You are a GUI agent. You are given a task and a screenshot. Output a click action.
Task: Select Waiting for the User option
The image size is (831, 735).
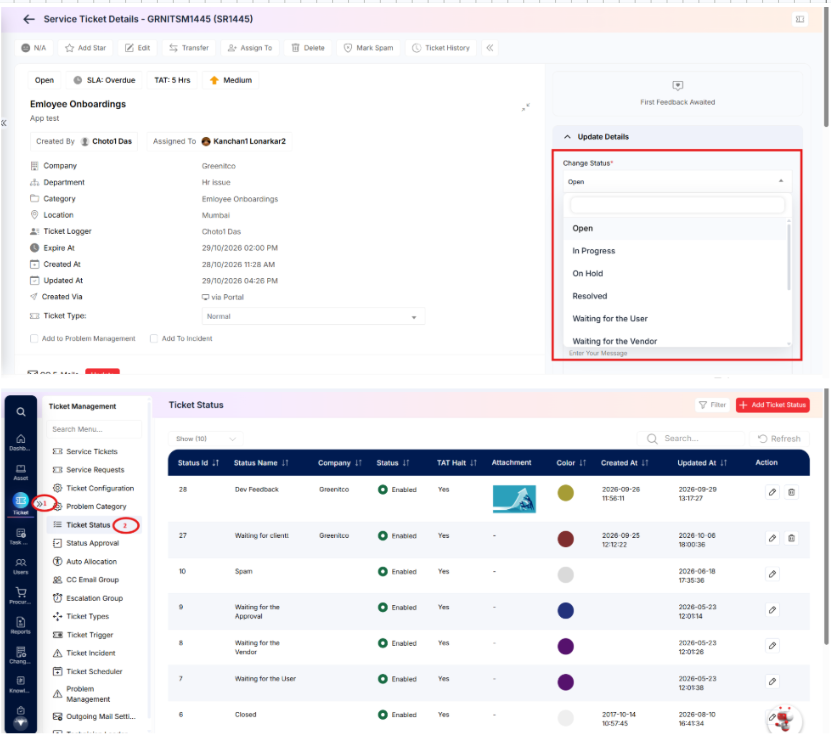[x=677, y=318]
